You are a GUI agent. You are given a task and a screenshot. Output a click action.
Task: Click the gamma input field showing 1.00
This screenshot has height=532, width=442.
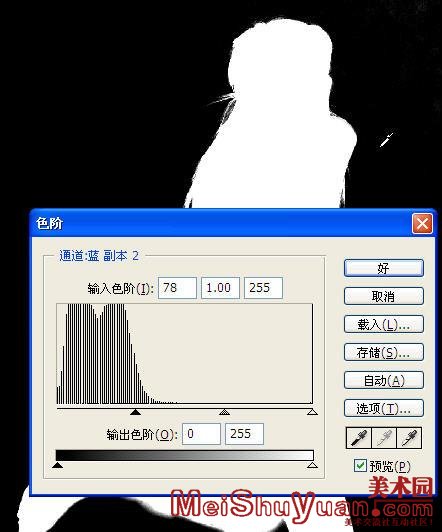coord(220,288)
